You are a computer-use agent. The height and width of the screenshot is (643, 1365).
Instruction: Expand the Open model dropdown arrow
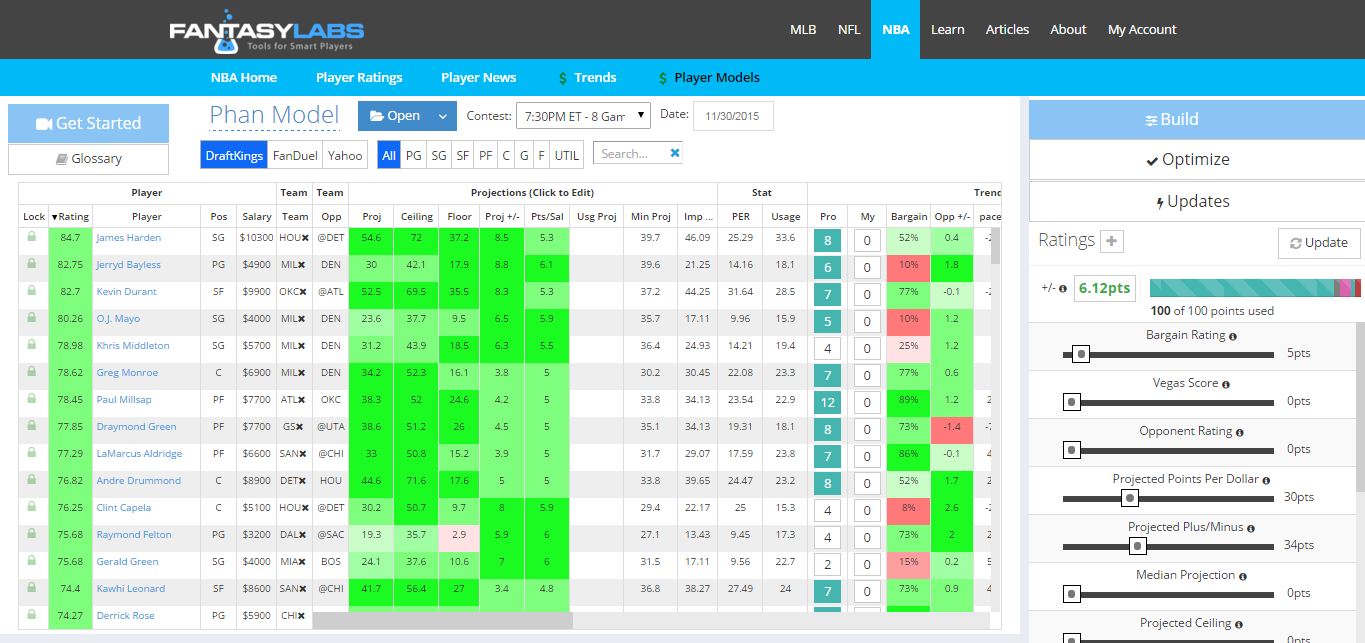click(443, 116)
